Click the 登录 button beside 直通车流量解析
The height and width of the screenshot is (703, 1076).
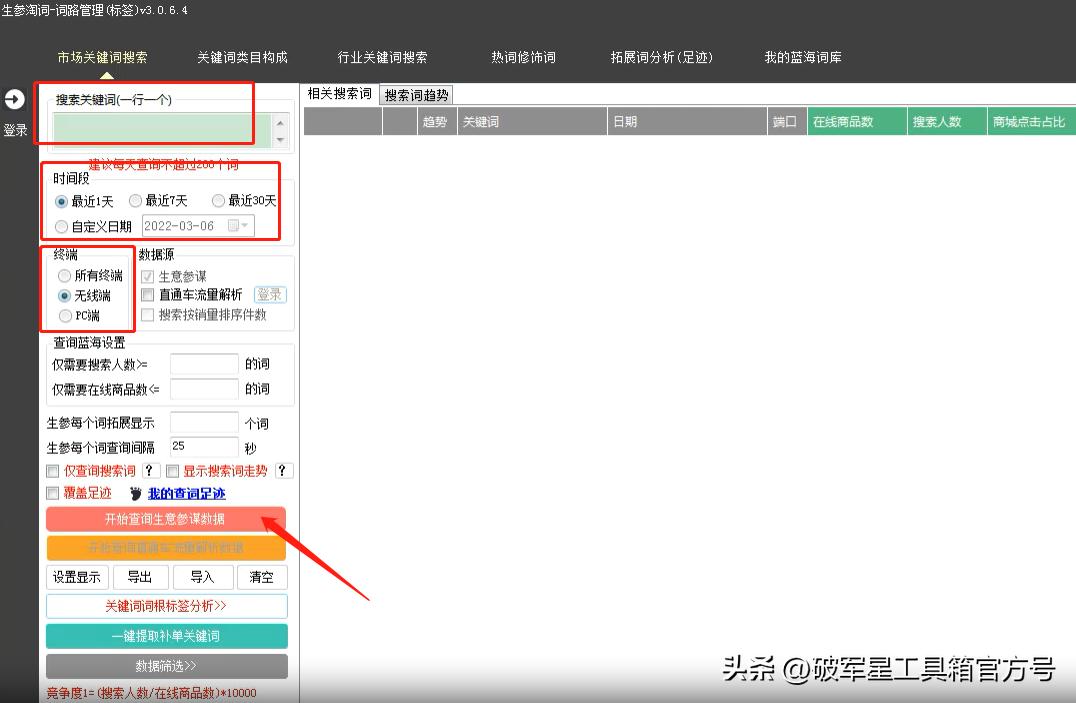pyautogui.click(x=270, y=294)
